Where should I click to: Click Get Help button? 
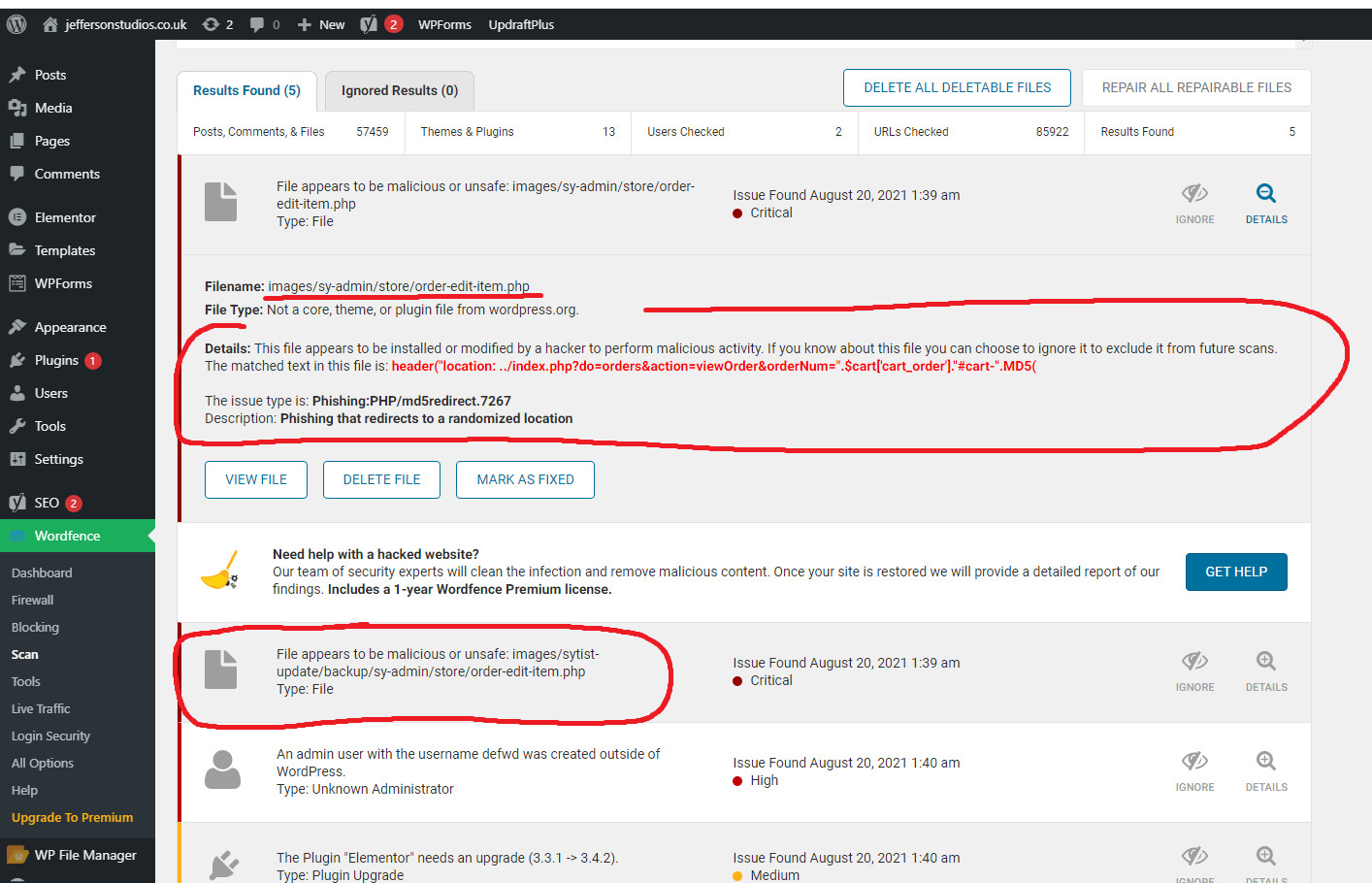tap(1236, 572)
